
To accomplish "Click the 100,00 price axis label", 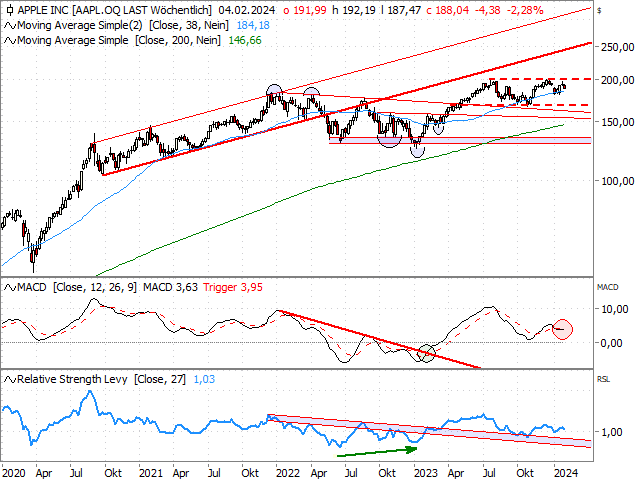I will click(x=618, y=181).
